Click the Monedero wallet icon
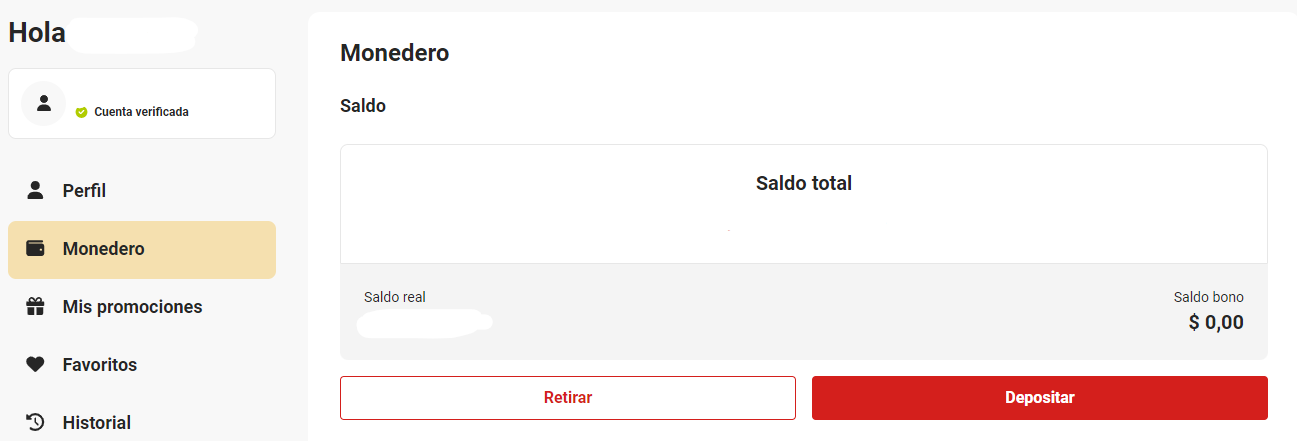Image resolution: width=1297 pixels, height=441 pixels. pyautogui.click(x=35, y=249)
